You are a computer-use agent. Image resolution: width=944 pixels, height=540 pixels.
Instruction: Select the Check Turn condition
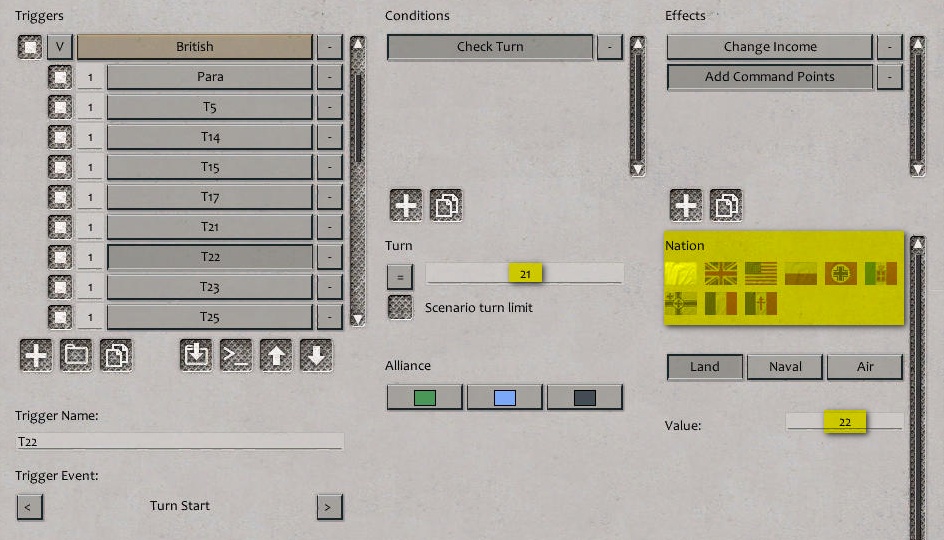pyautogui.click(x=490, y=47)
